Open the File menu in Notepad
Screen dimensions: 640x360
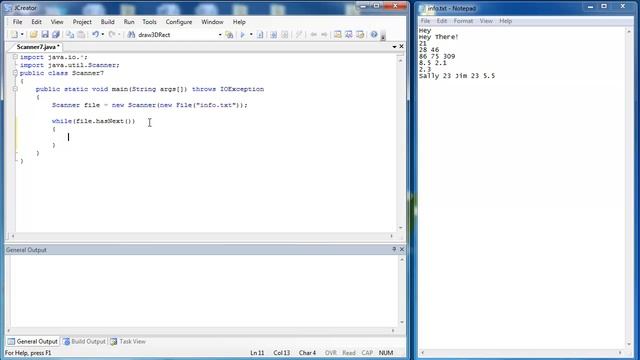425,21
